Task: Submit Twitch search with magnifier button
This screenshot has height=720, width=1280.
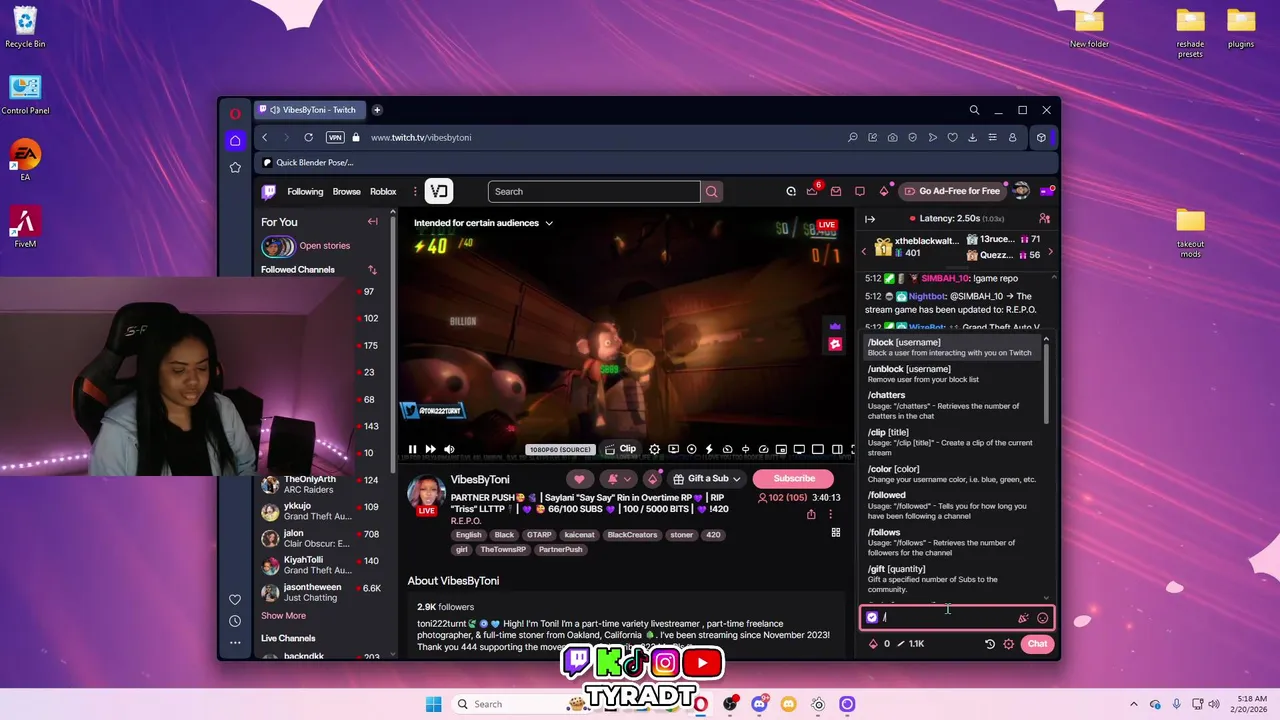Action: (x=711, y=192)
